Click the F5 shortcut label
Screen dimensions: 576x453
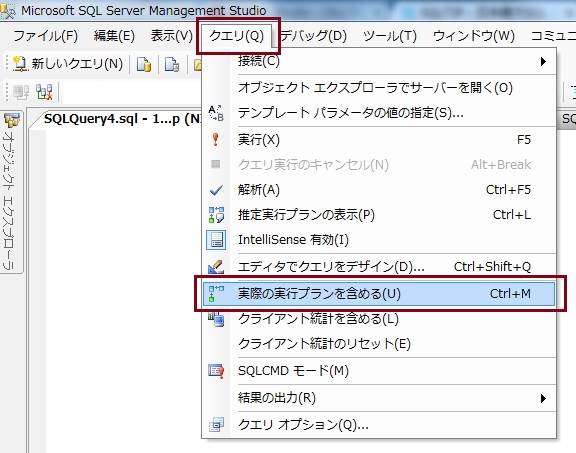524,140
